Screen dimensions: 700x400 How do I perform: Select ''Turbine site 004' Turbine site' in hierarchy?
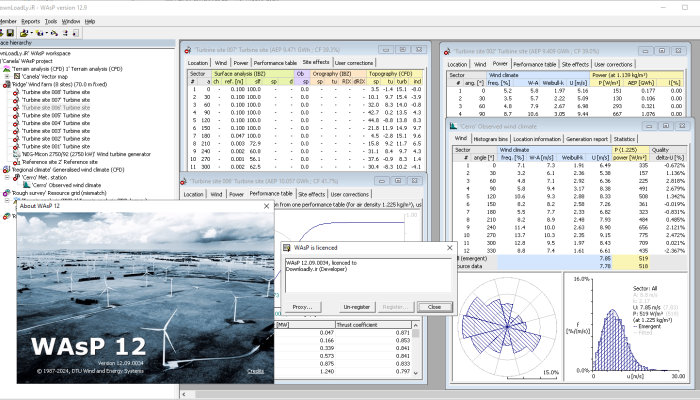pyautogui.click(x=55, y=123)
